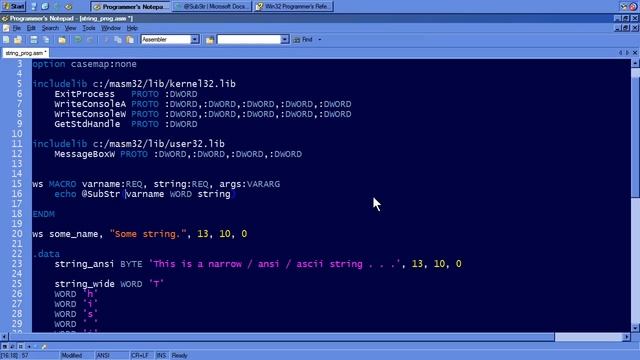
Task: Click the Save All toolbar icon
Action: [46, 40]
